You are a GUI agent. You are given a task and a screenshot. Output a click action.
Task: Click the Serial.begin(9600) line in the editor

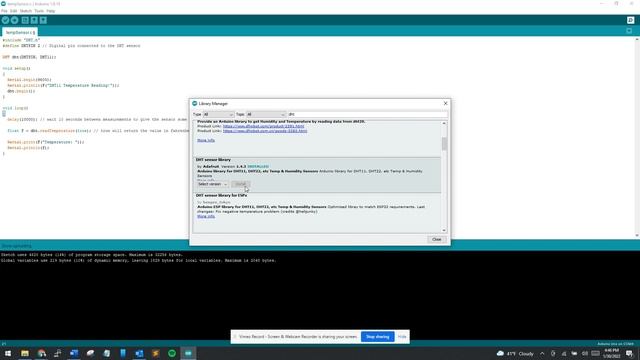29,80
